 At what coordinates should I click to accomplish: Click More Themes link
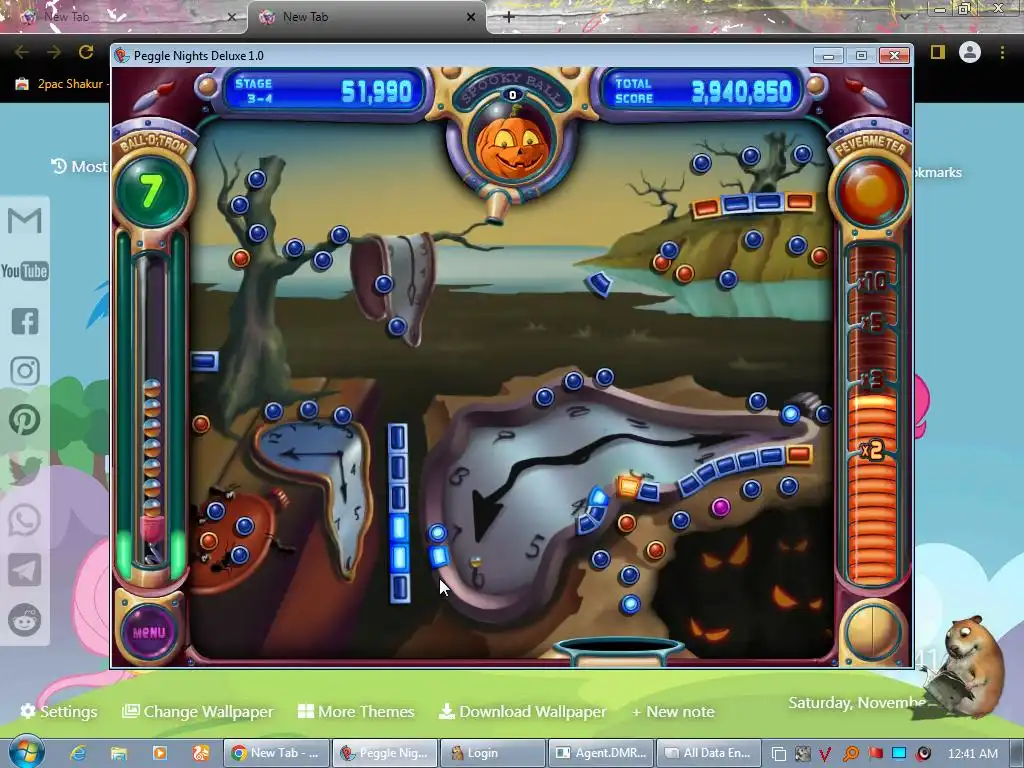click(x=356, y=711)
